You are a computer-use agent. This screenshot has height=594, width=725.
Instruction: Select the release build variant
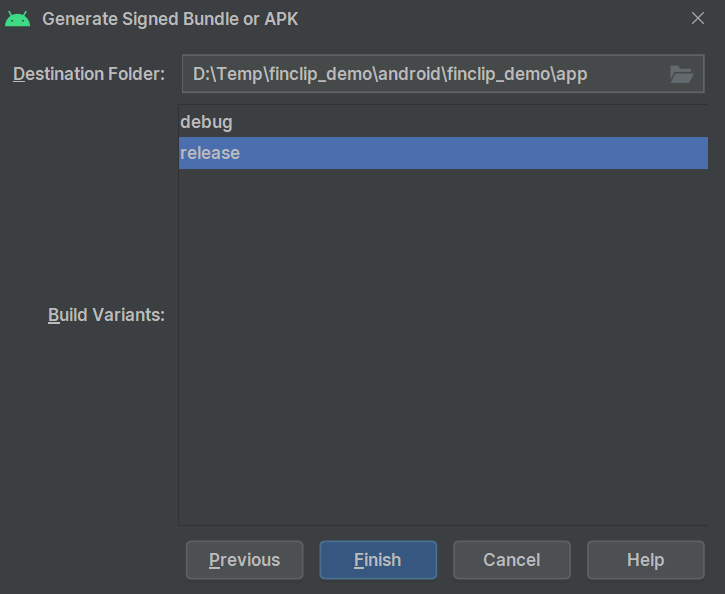pyautogui.click(x=210, y=153)
